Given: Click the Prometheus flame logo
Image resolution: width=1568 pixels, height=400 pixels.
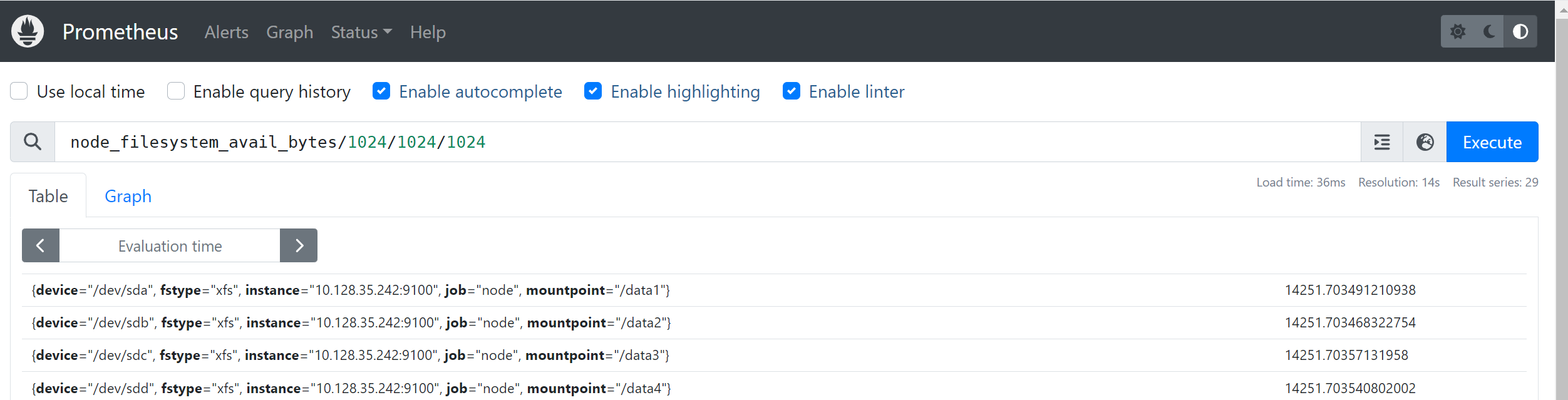Looking at the screenshot, I should click(28, 31).
